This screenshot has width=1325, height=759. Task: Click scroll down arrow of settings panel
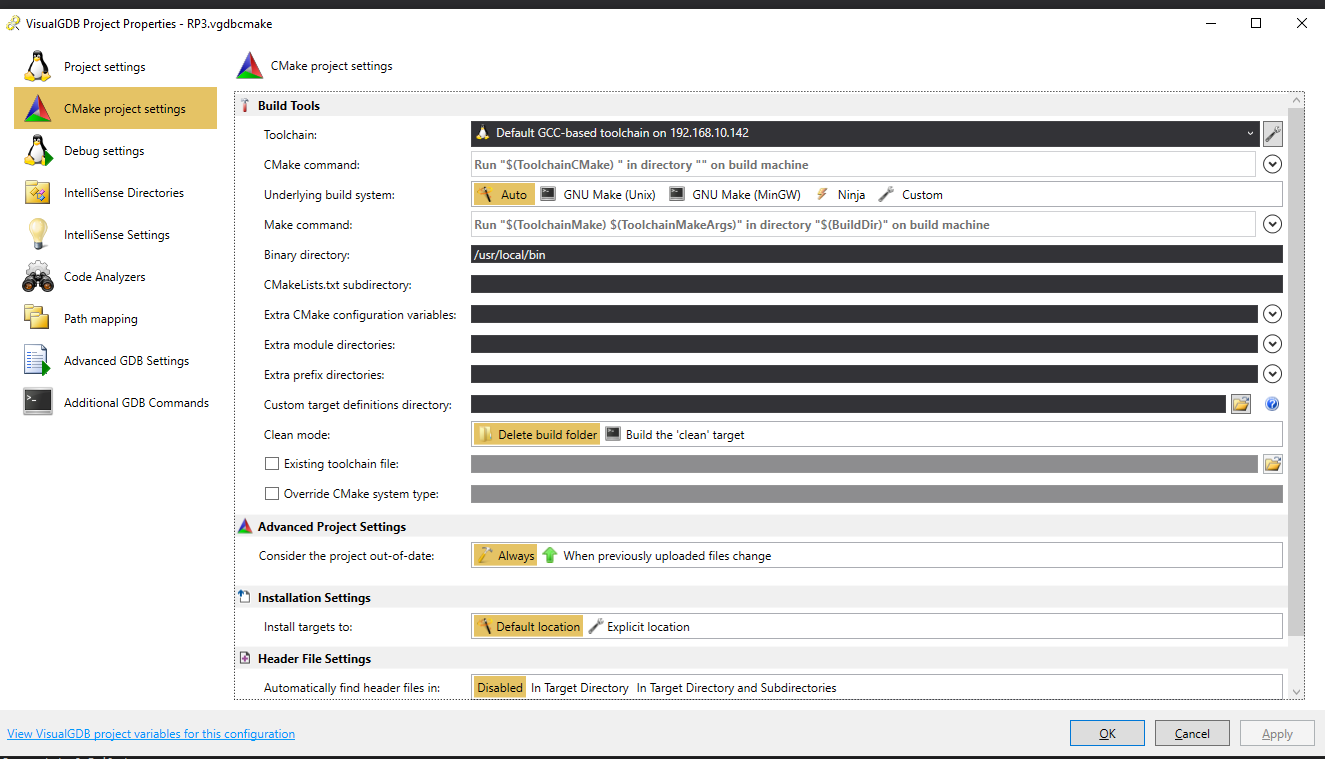(x=1296, y=691)
